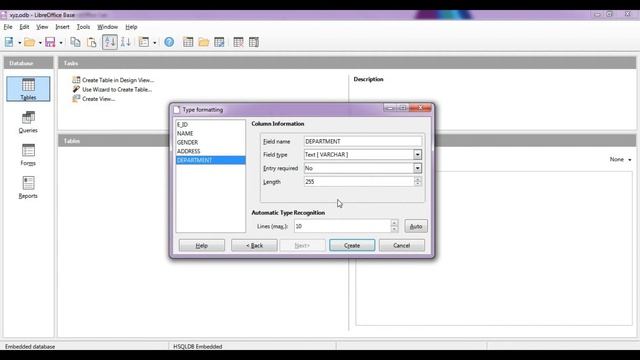Open the View menu

[42, 27]
